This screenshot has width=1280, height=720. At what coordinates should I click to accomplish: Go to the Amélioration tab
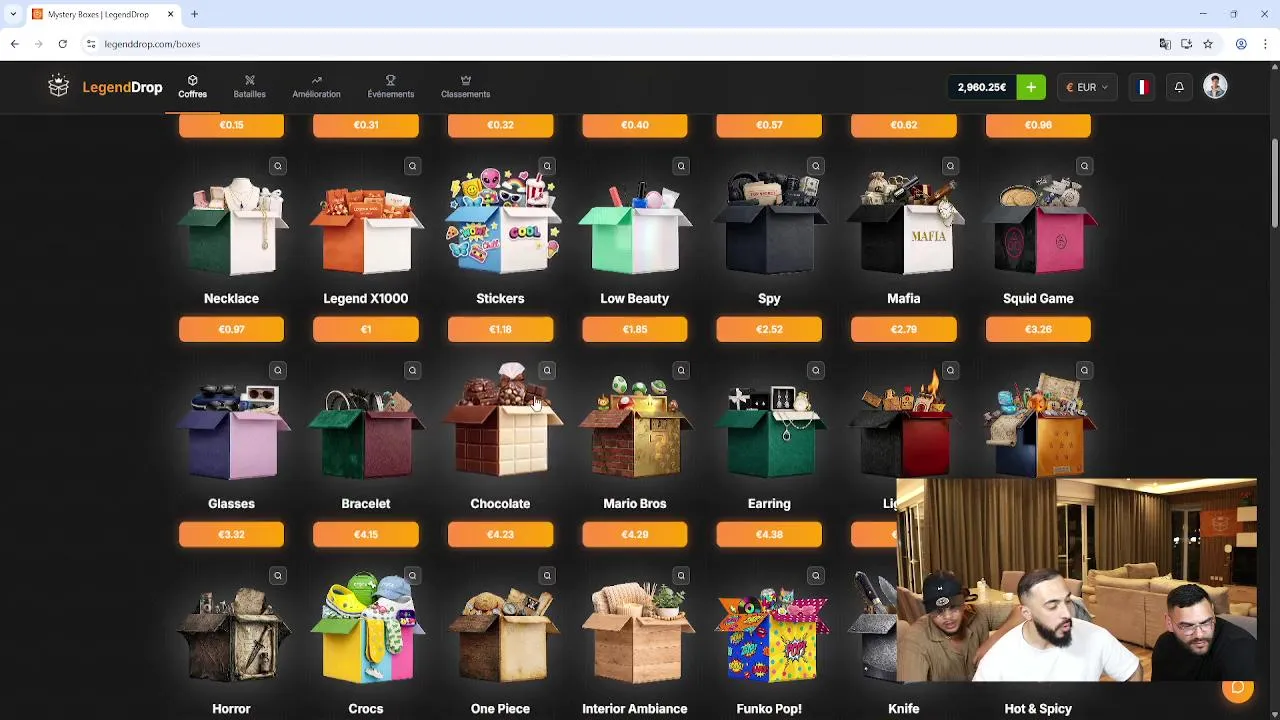click(316, 87)
